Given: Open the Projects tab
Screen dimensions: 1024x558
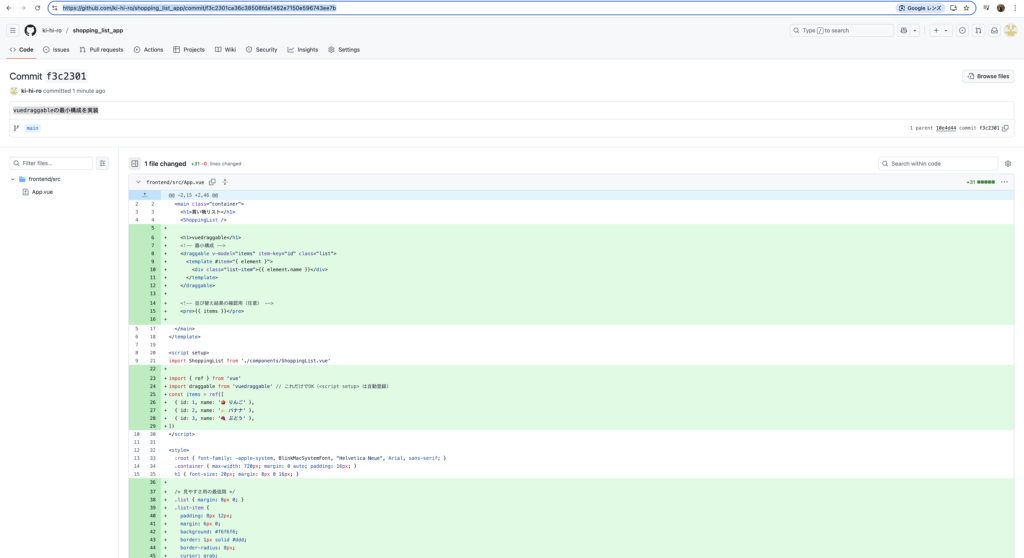Looking at the screenshot, I should 189,50.
